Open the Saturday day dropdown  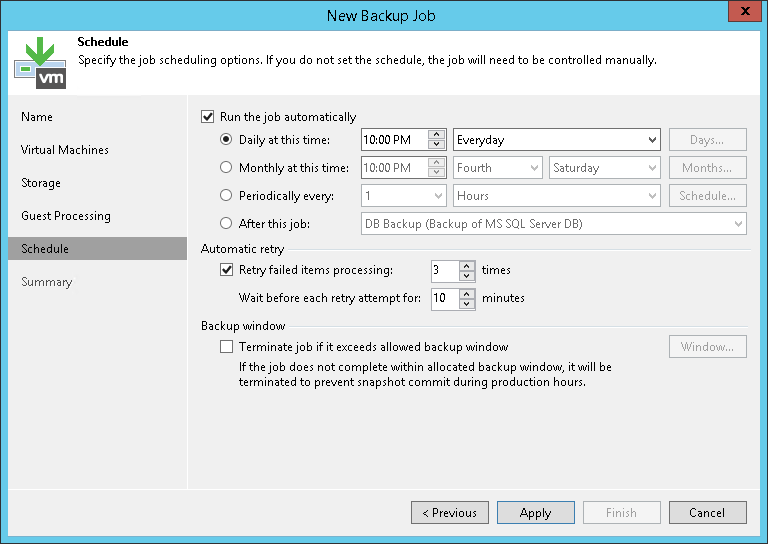pos(604,167)
